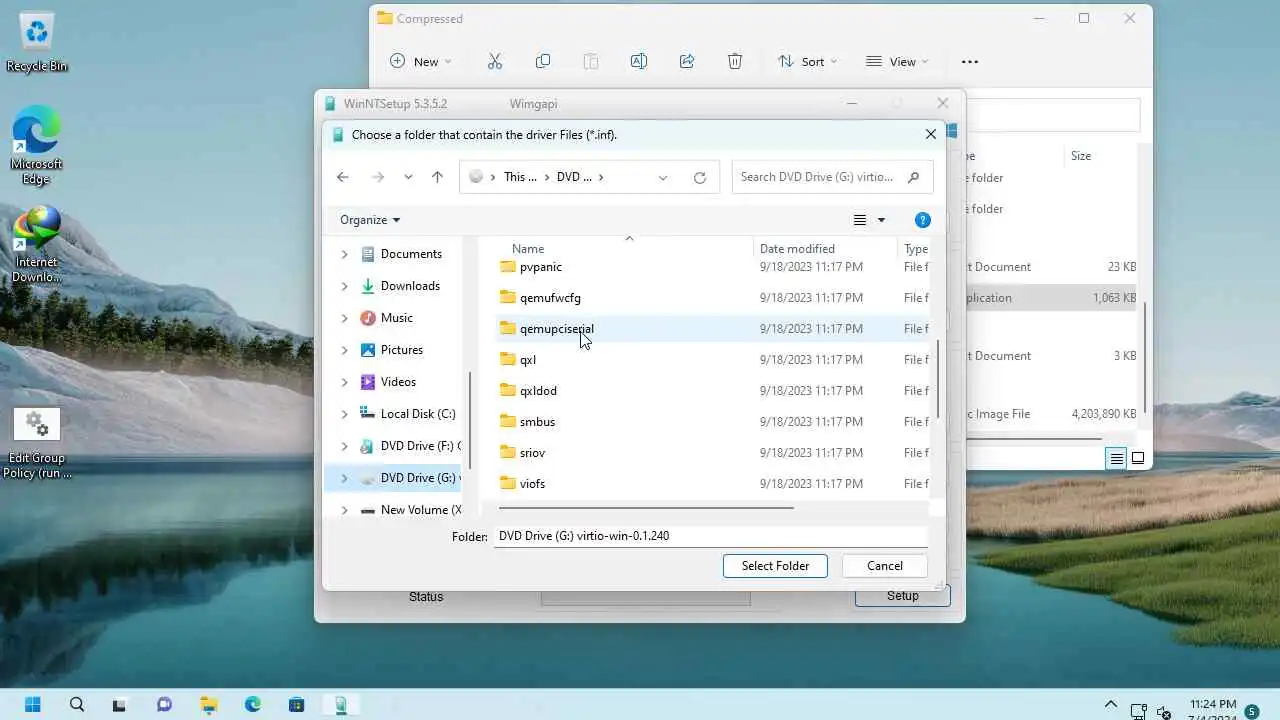Click the help question mark icon in dialog
This screenshot has width=1280, height=720.
(x=923, y=220)
